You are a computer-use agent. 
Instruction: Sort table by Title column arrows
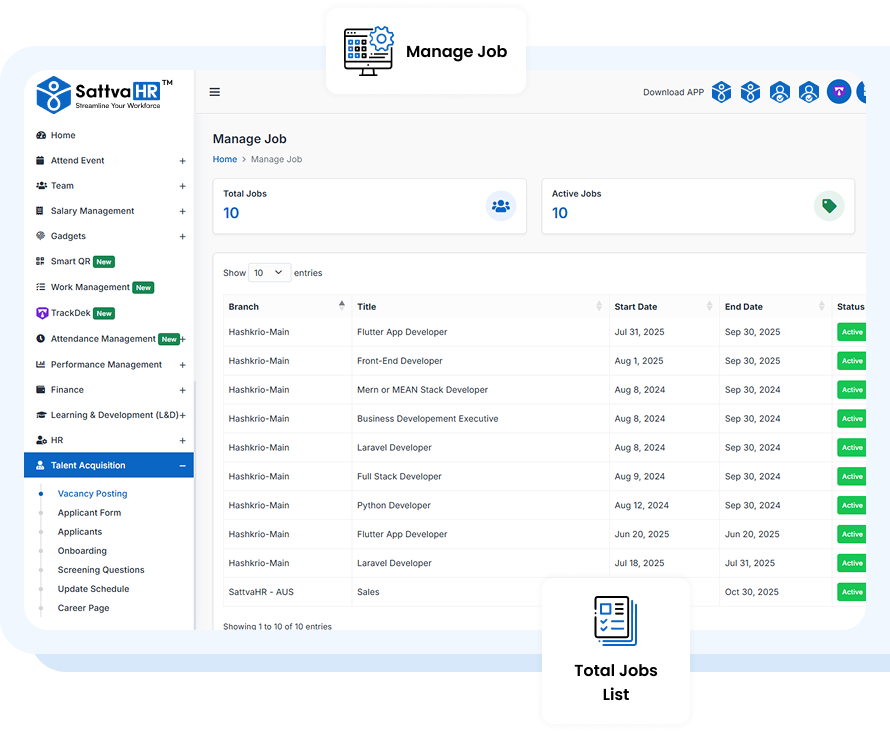point(599,306)
